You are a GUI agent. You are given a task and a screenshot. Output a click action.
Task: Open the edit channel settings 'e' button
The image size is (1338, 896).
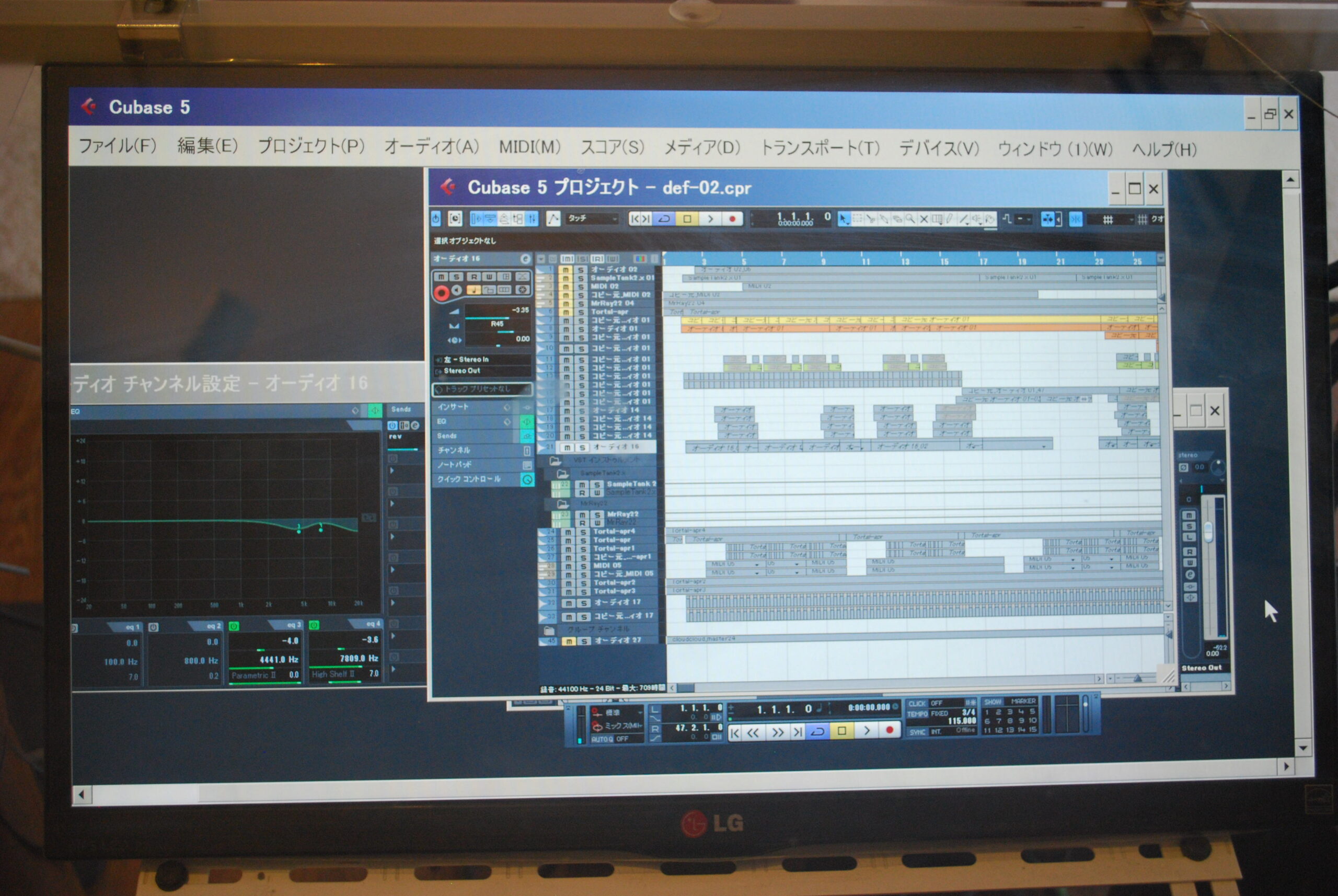(x=525, y=259)
